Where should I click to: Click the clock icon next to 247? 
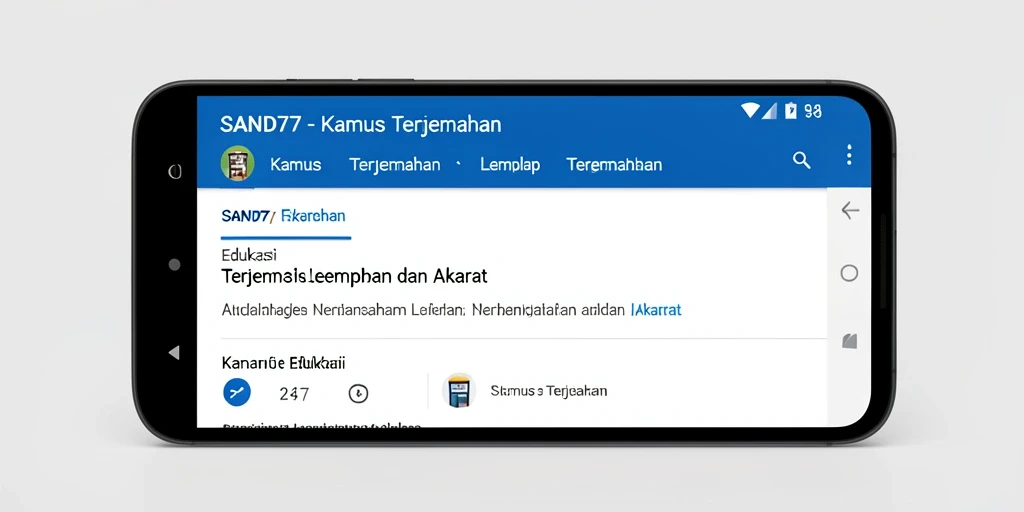click(358, 393)
